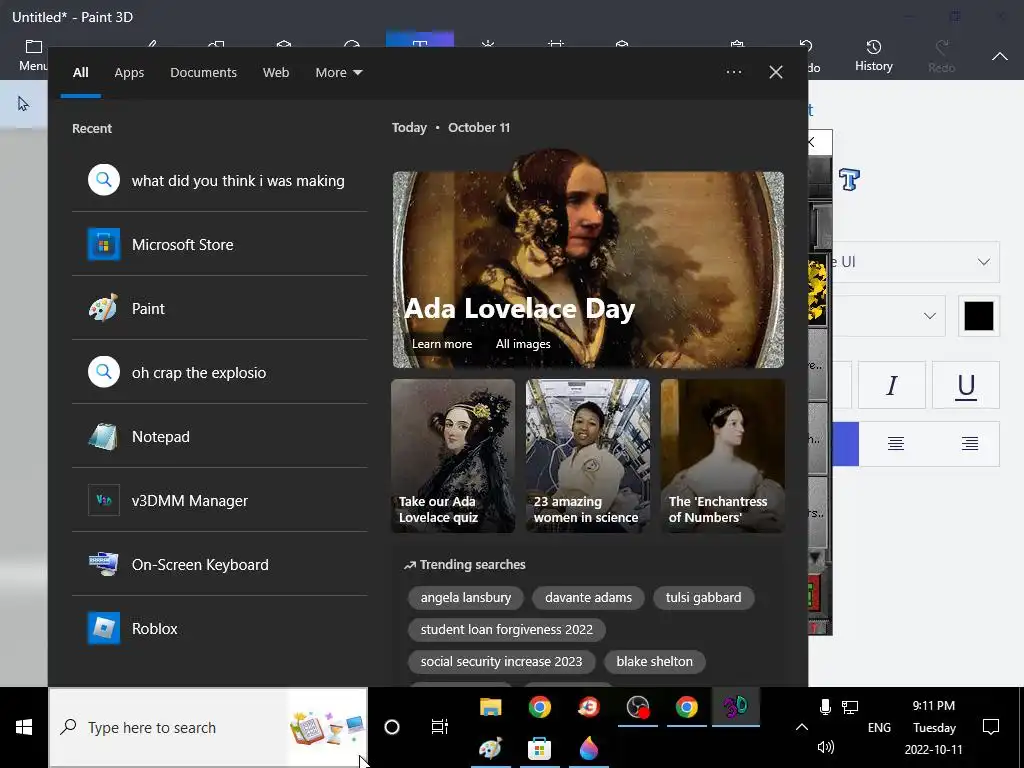Search trending topic angela lansbury

coord(466,598)
